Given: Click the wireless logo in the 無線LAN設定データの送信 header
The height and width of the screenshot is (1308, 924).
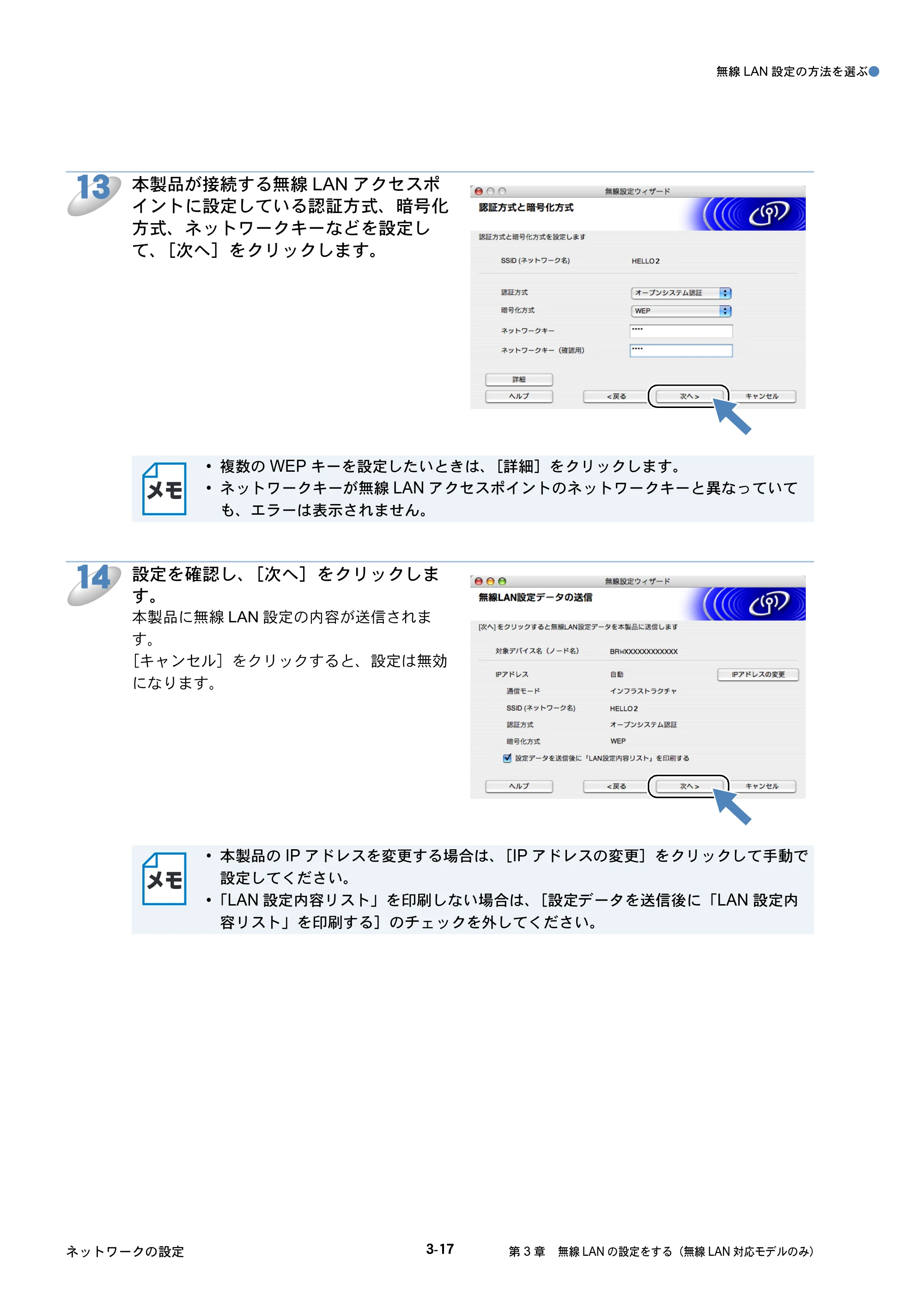Looking at the screenshot, I should (768, 604).
